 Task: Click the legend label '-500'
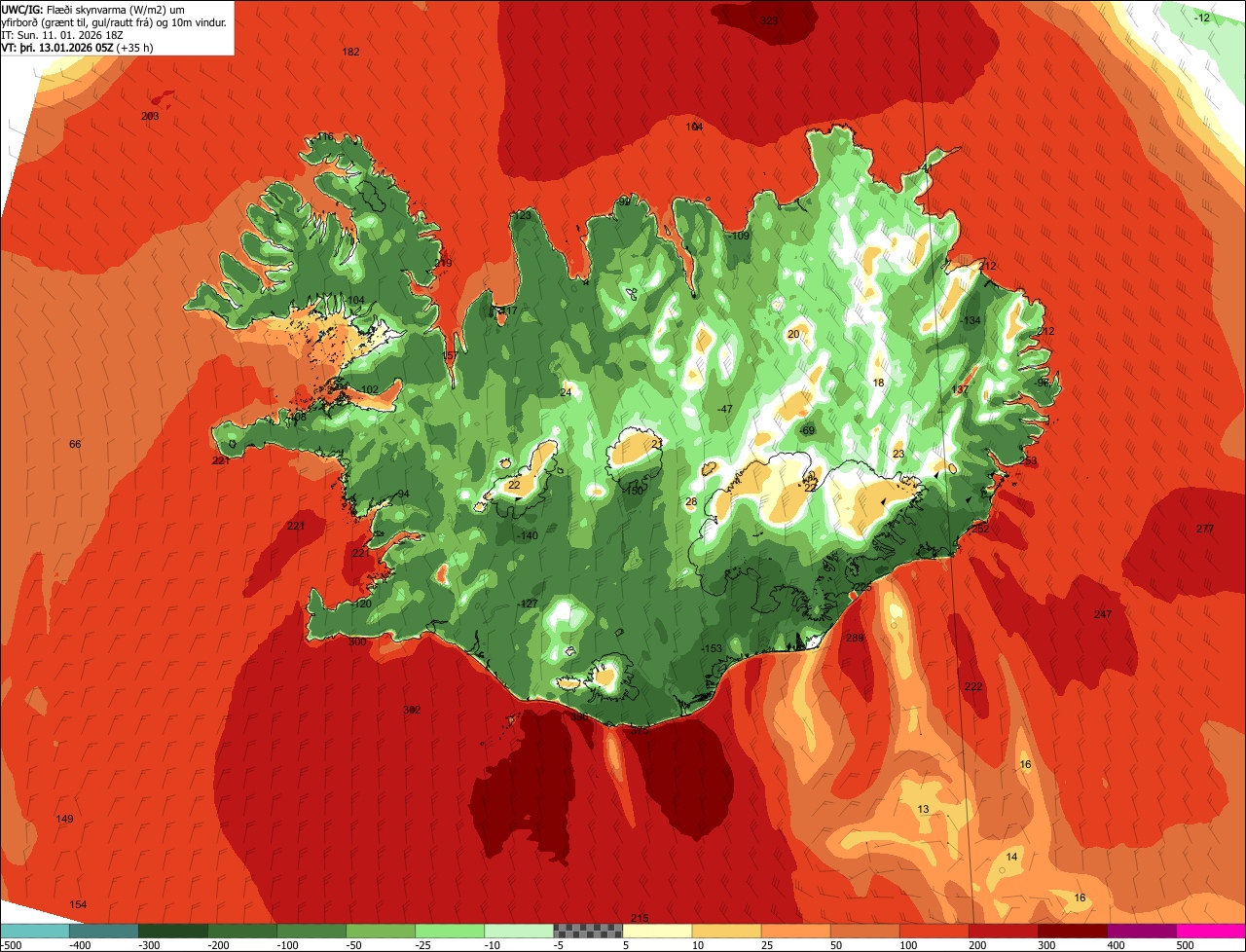pyautogui.click(x=12, y=945)
